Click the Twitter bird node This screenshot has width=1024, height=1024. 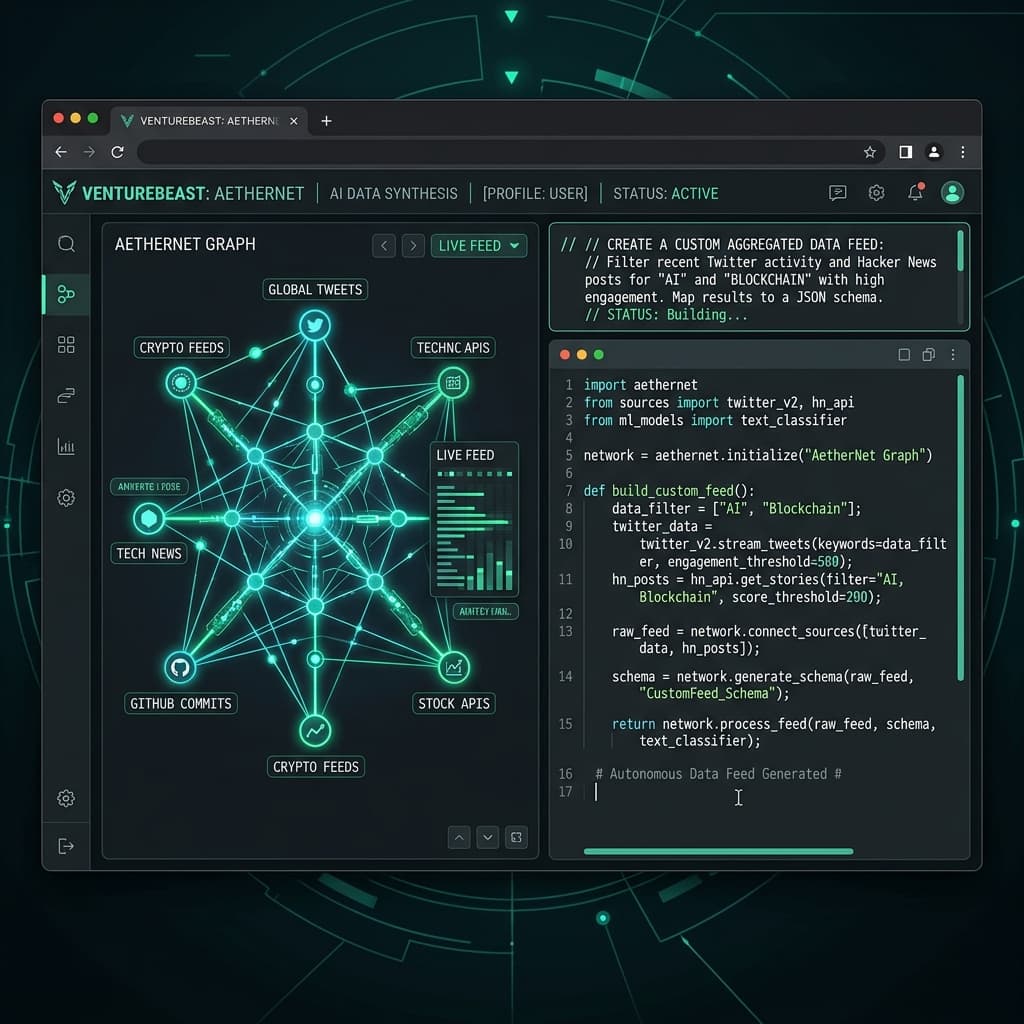[x=315, y=325]
